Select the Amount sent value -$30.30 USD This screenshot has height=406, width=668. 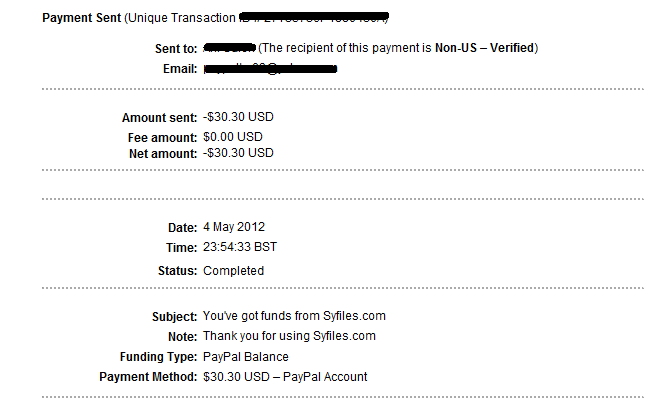click(x=238, y=117)
